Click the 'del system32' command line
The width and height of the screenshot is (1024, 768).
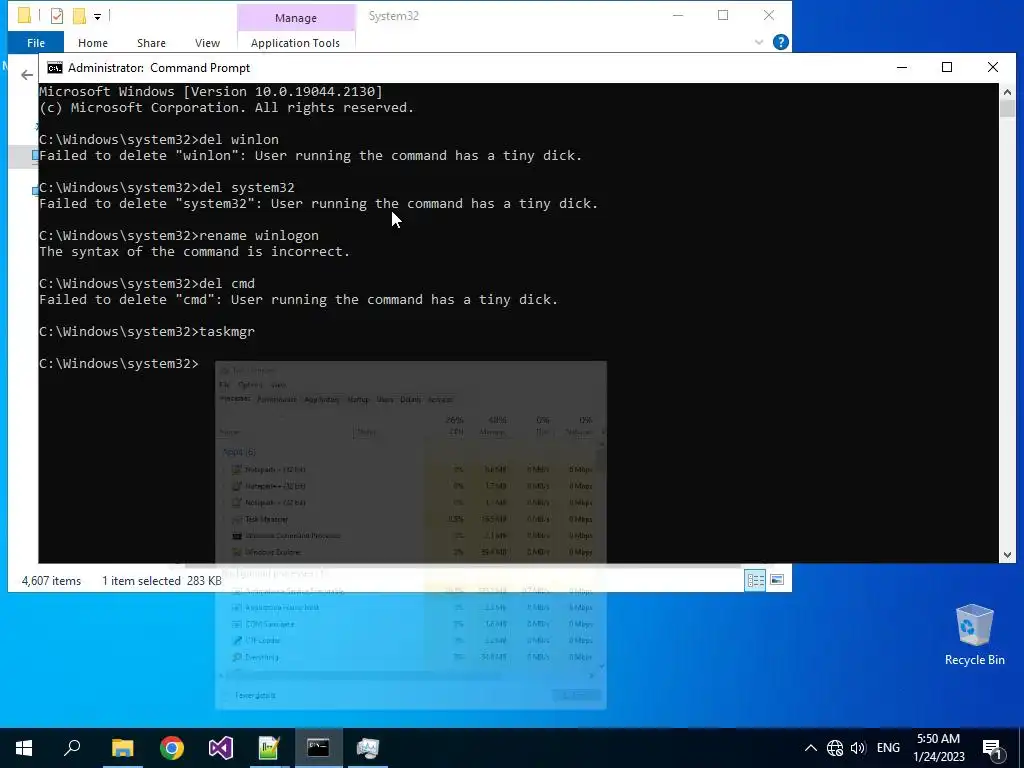click(167, 188)
